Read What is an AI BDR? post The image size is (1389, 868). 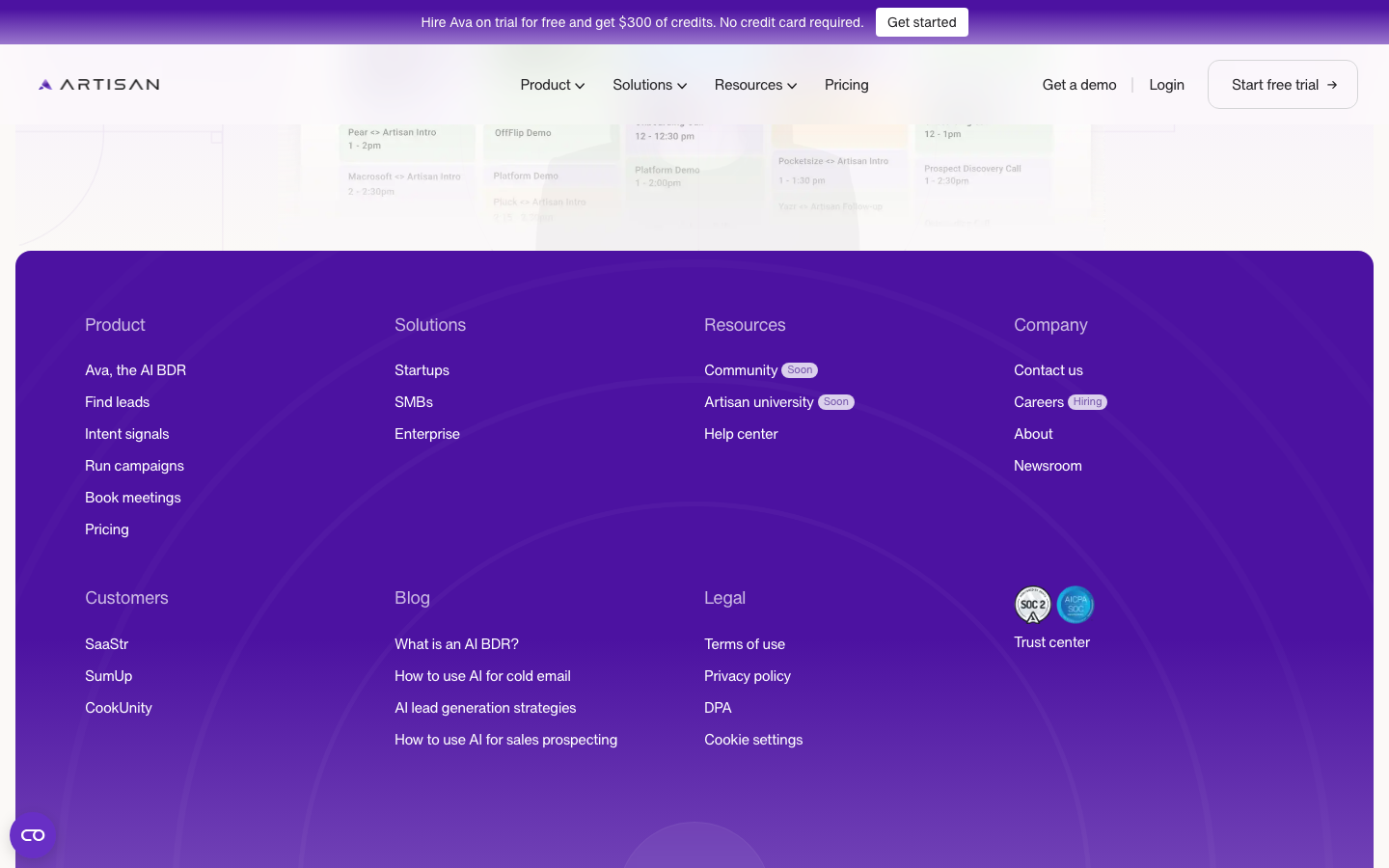pos(456,644)
